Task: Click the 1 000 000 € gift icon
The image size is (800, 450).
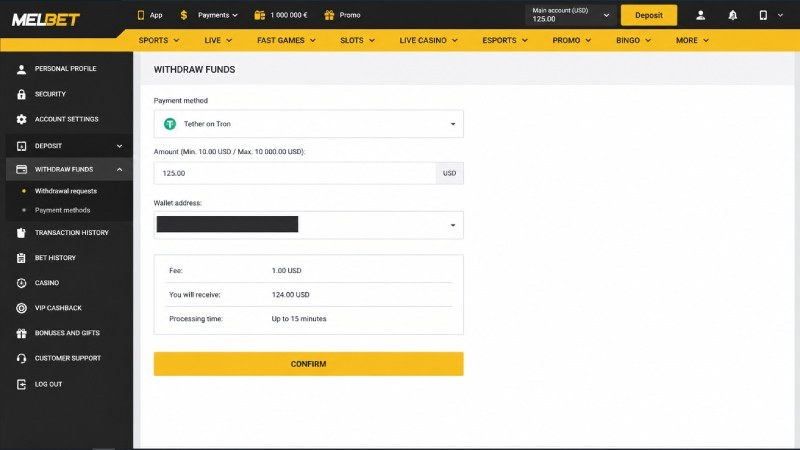Action: tap(260, 15)
